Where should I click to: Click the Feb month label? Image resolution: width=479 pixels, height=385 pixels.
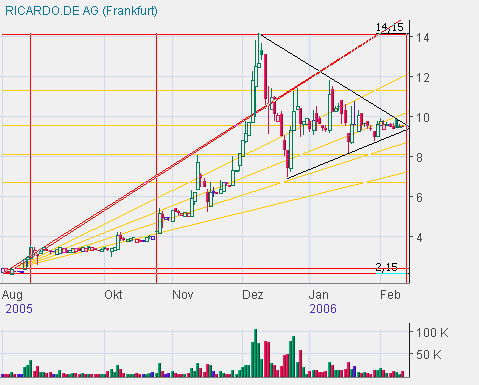[x=390, y=295]
